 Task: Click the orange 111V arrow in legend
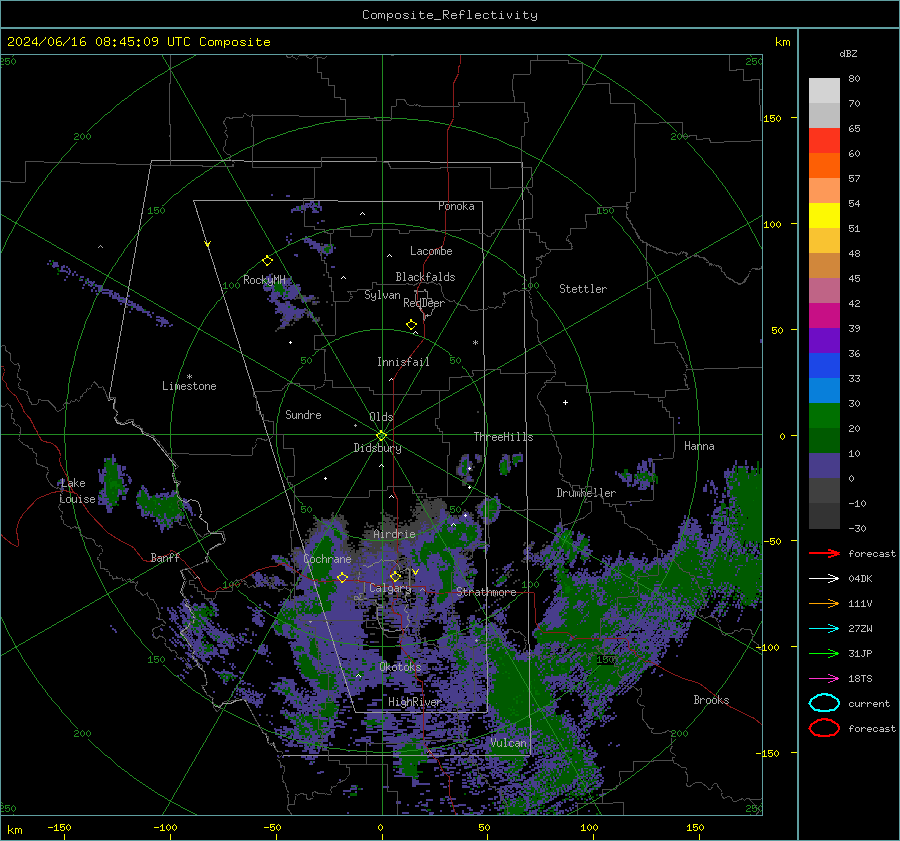(x=824, y=603)
